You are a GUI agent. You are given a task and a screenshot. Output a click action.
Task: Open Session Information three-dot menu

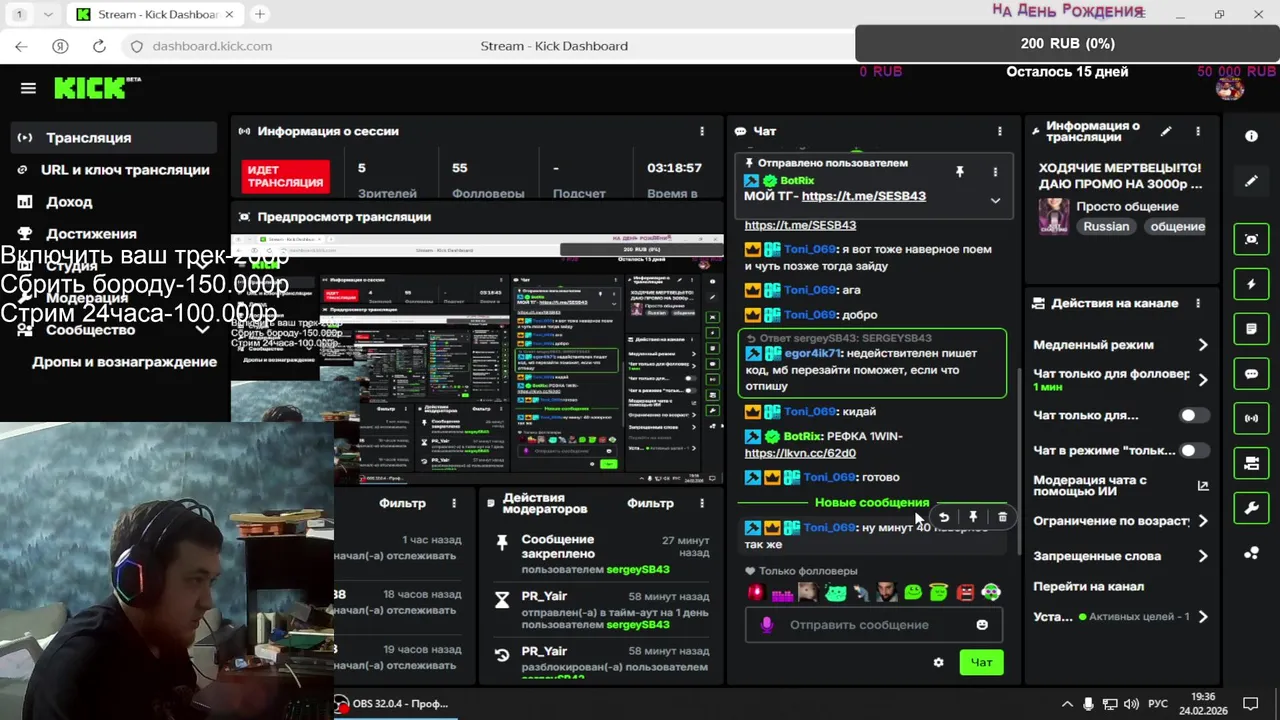[702, 131]
